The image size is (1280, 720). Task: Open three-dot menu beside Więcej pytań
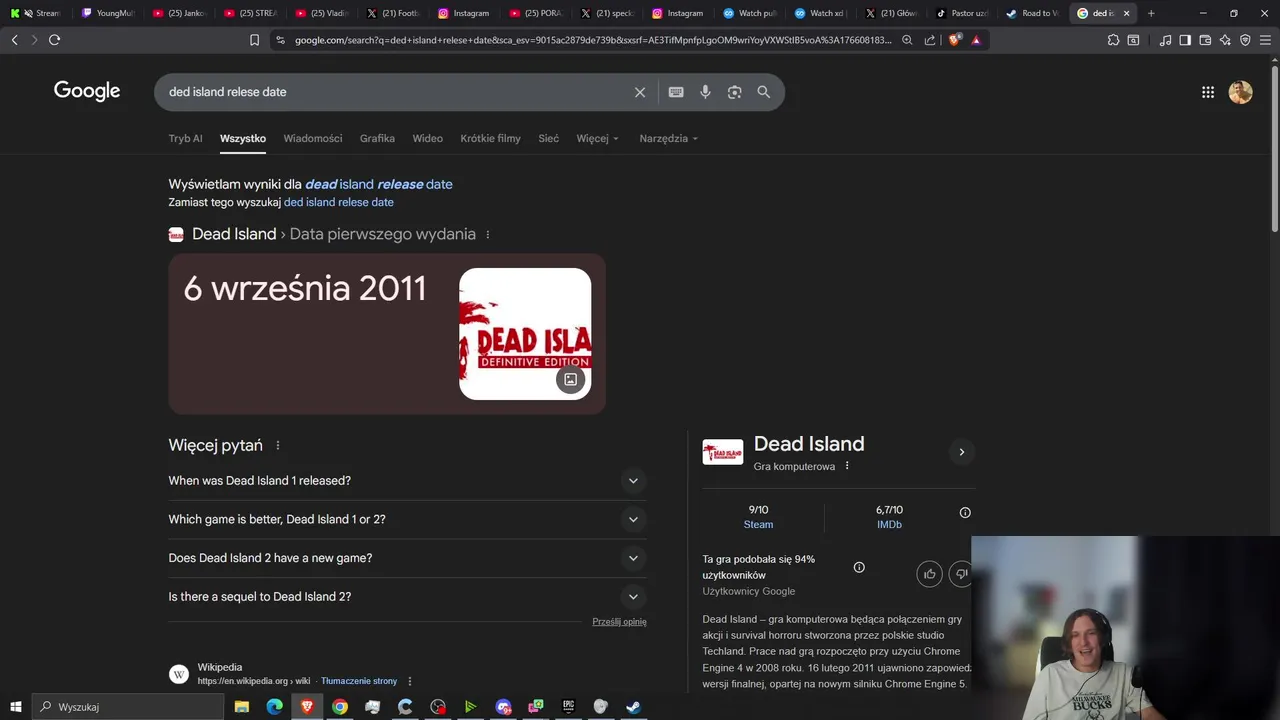pyautogui.click(x=278, y=446)
